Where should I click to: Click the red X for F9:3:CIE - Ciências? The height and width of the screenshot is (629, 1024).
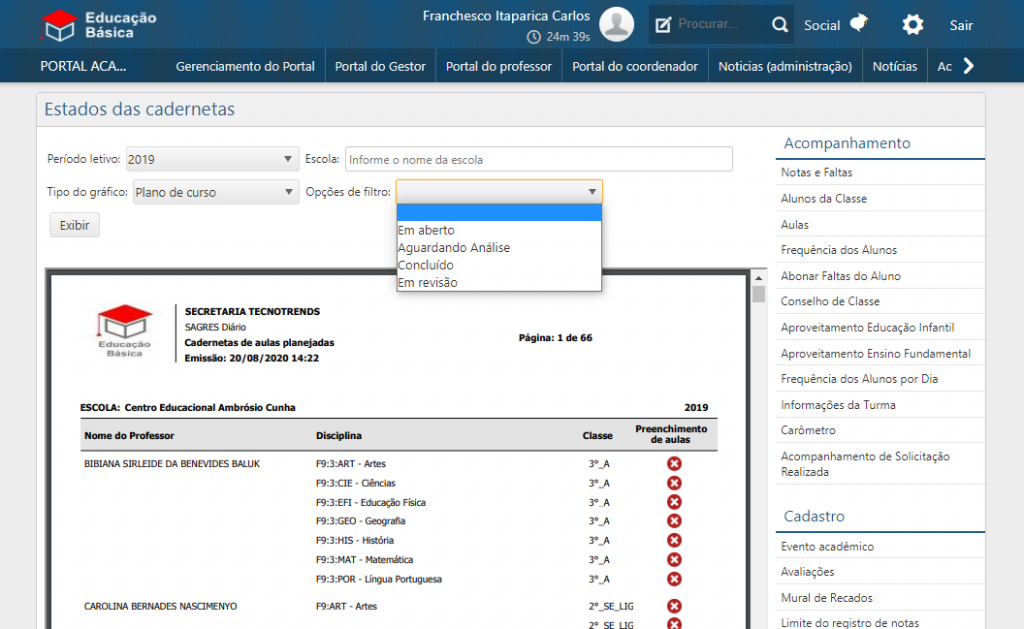pyautogui.click(x=674, y=483)
